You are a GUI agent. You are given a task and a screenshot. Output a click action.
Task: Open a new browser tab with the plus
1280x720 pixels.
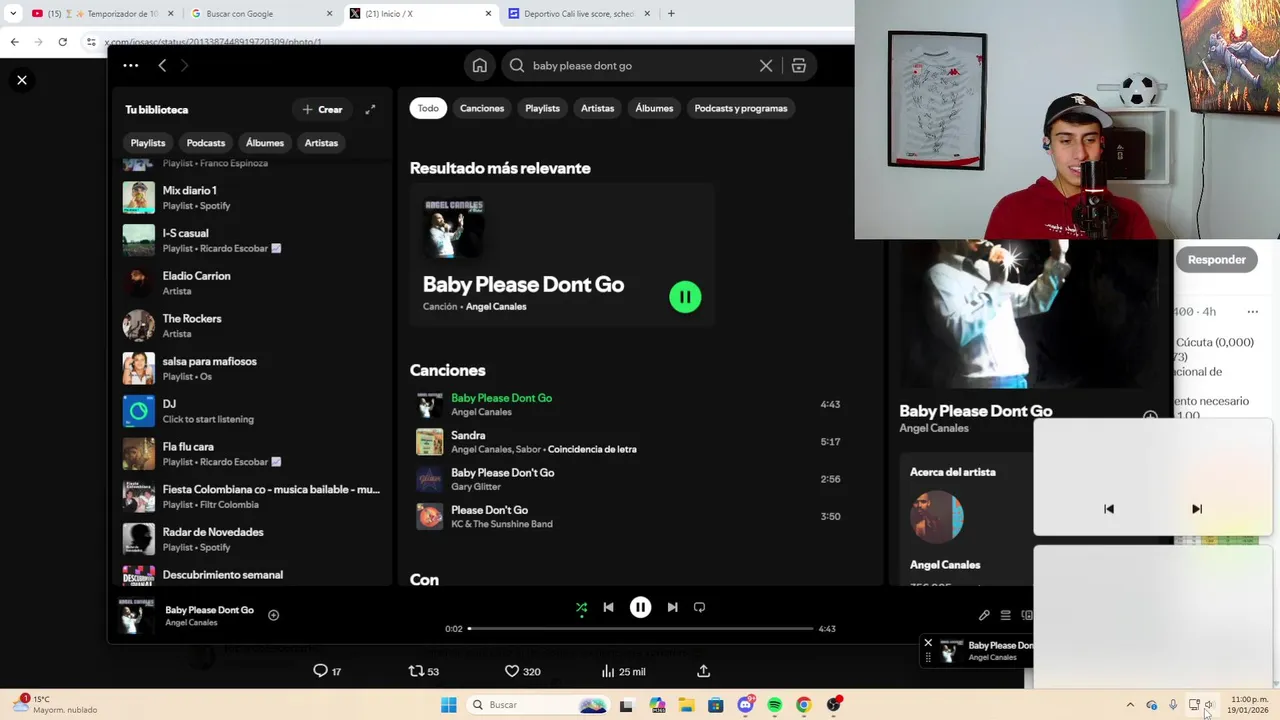pos(671,14)
